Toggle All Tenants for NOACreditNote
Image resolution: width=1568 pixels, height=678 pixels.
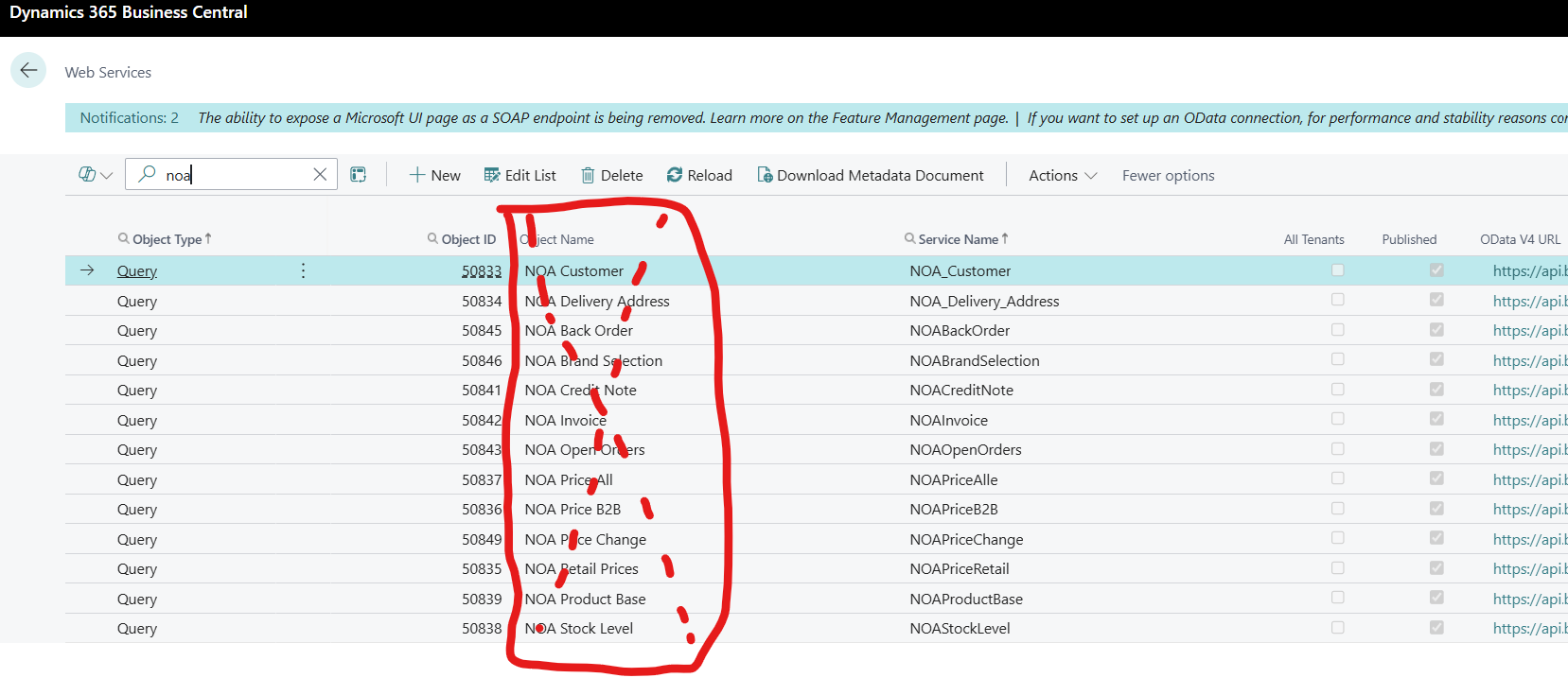(1337, 389)
